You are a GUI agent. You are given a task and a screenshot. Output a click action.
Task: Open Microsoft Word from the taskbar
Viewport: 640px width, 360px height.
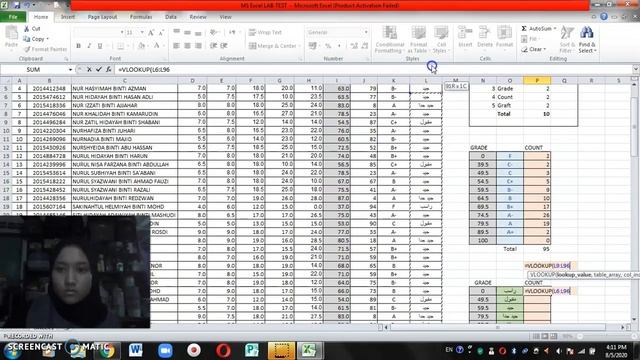(x=136, y=350)
